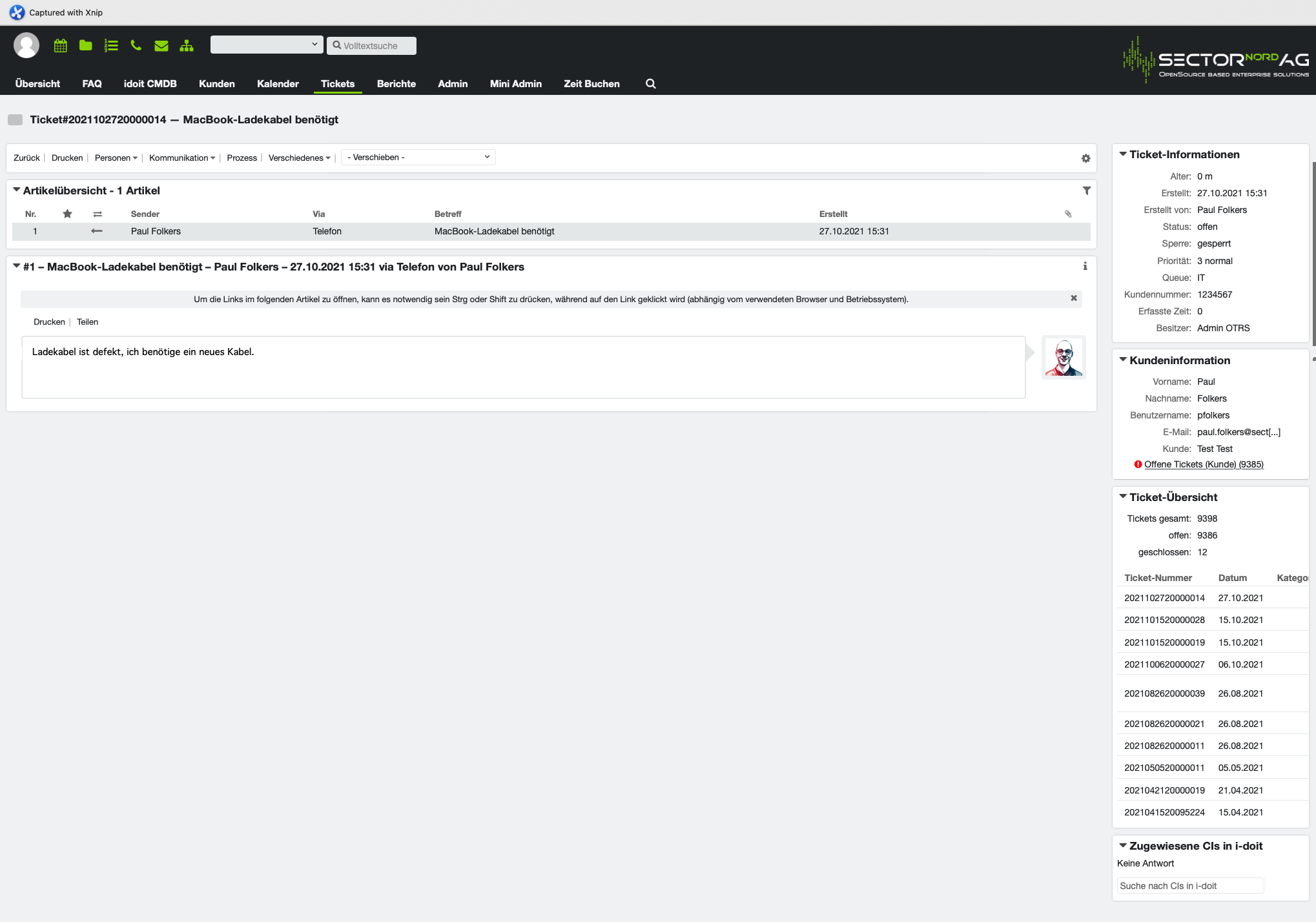The image size is (1316, 922).
Task: Open ticket 2021050520000011 in overview
Action: pyautogui.click(x=1164, y=768)
